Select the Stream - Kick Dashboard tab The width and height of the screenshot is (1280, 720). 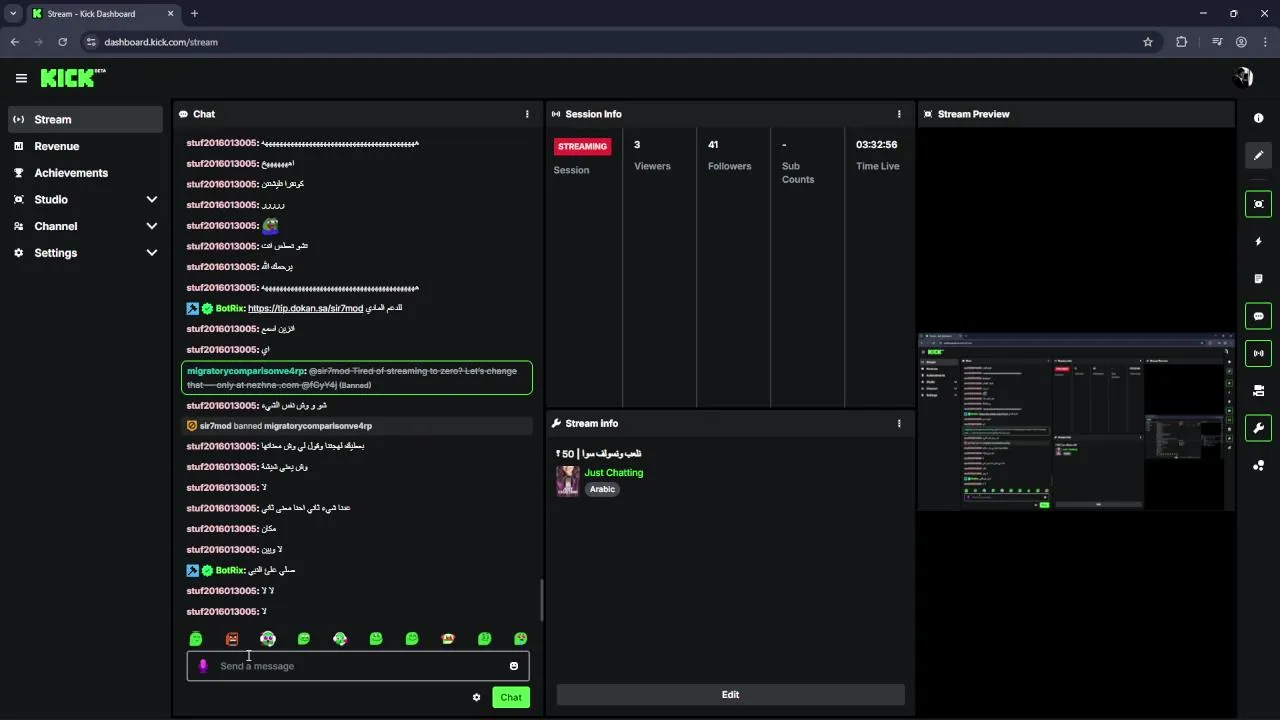click(x=102, y=14)
